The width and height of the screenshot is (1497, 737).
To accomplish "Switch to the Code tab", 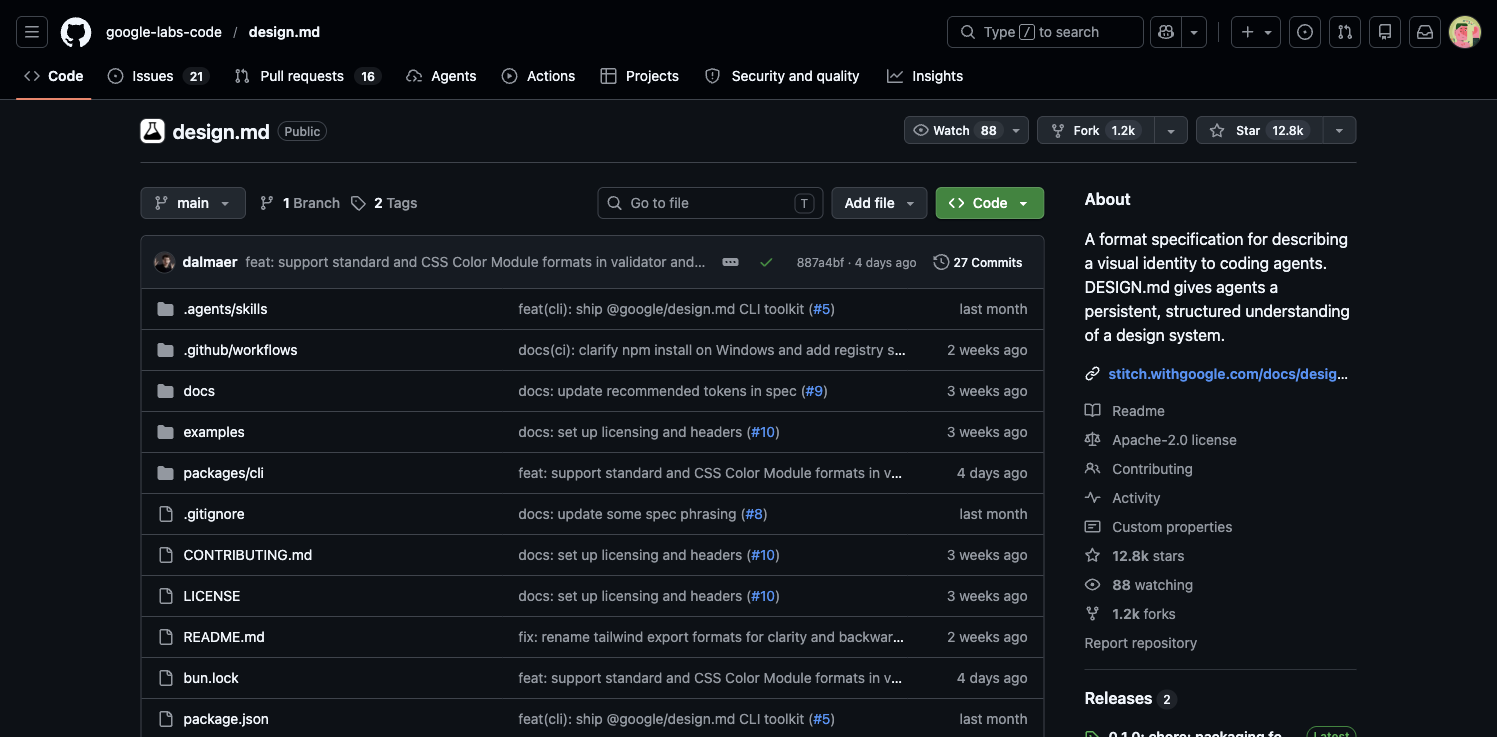I will pyautogui.click(x=54, y=76).
